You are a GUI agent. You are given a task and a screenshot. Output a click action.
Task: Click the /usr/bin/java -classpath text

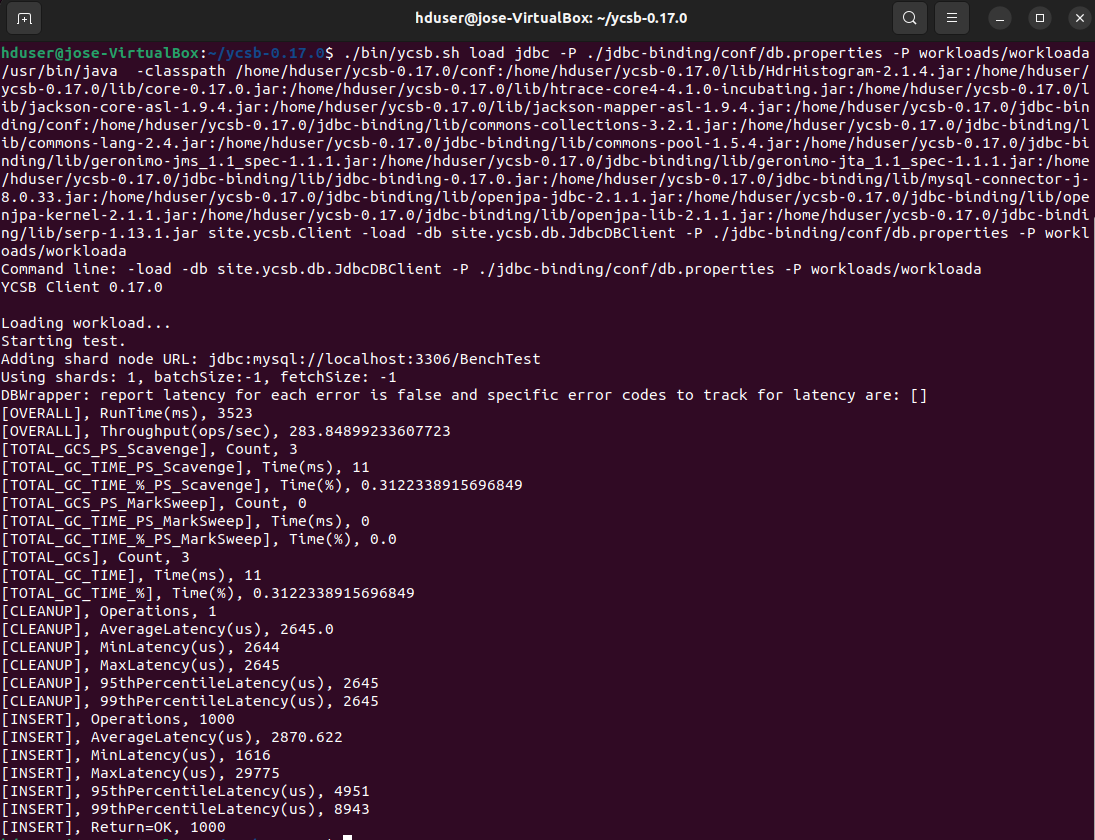(x=113, y=71)
